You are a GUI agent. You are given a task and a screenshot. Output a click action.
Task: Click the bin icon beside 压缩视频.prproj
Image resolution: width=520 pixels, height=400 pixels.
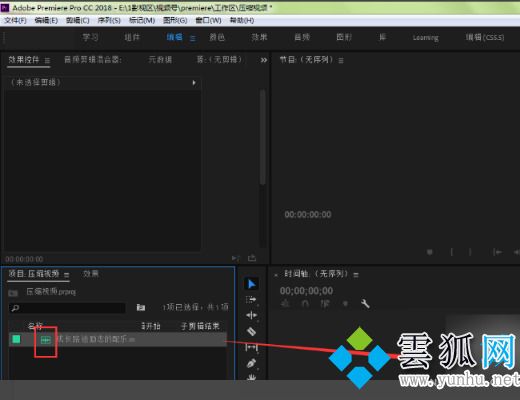pyautogui.click(x=13, y=293)
